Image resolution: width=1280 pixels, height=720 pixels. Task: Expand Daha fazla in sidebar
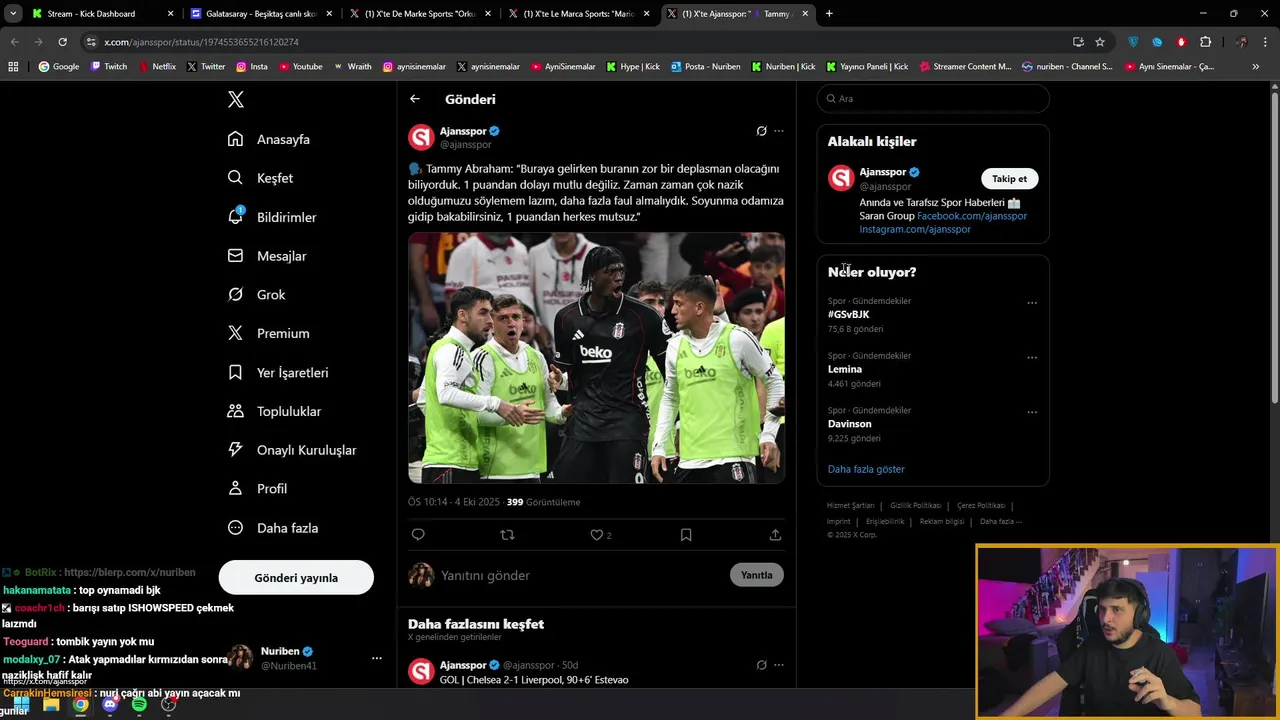[x=273, y=528]
